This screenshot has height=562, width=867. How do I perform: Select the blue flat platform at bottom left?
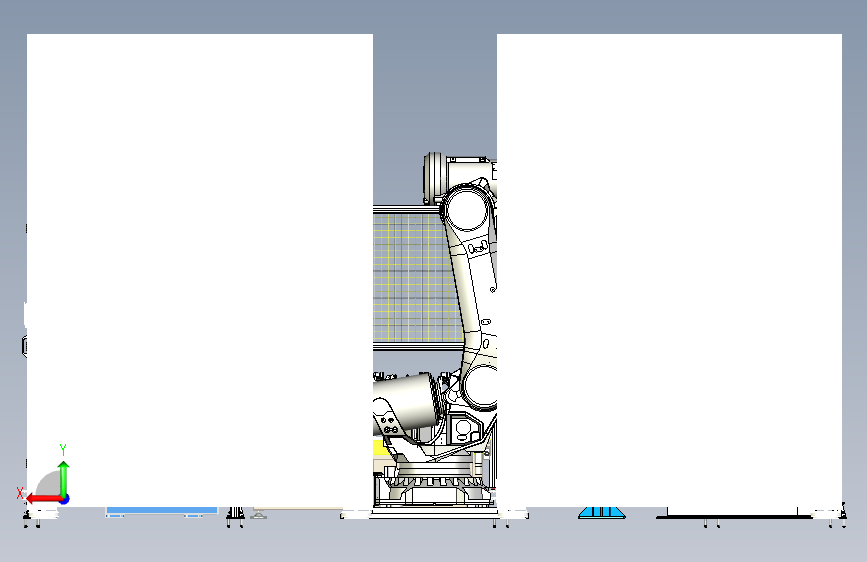tap(161, 511)
